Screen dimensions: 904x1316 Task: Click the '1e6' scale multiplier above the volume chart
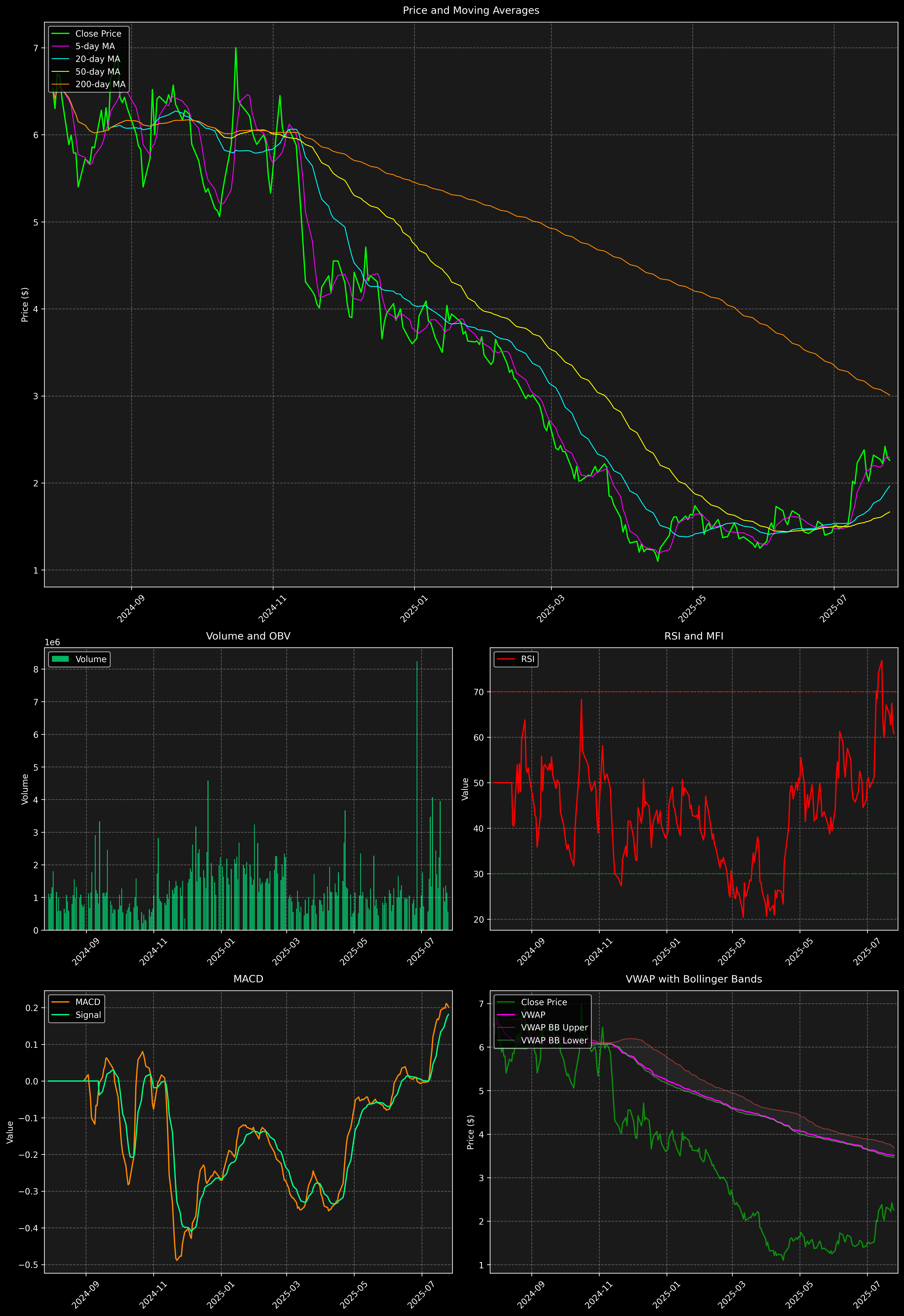point(52,642)
